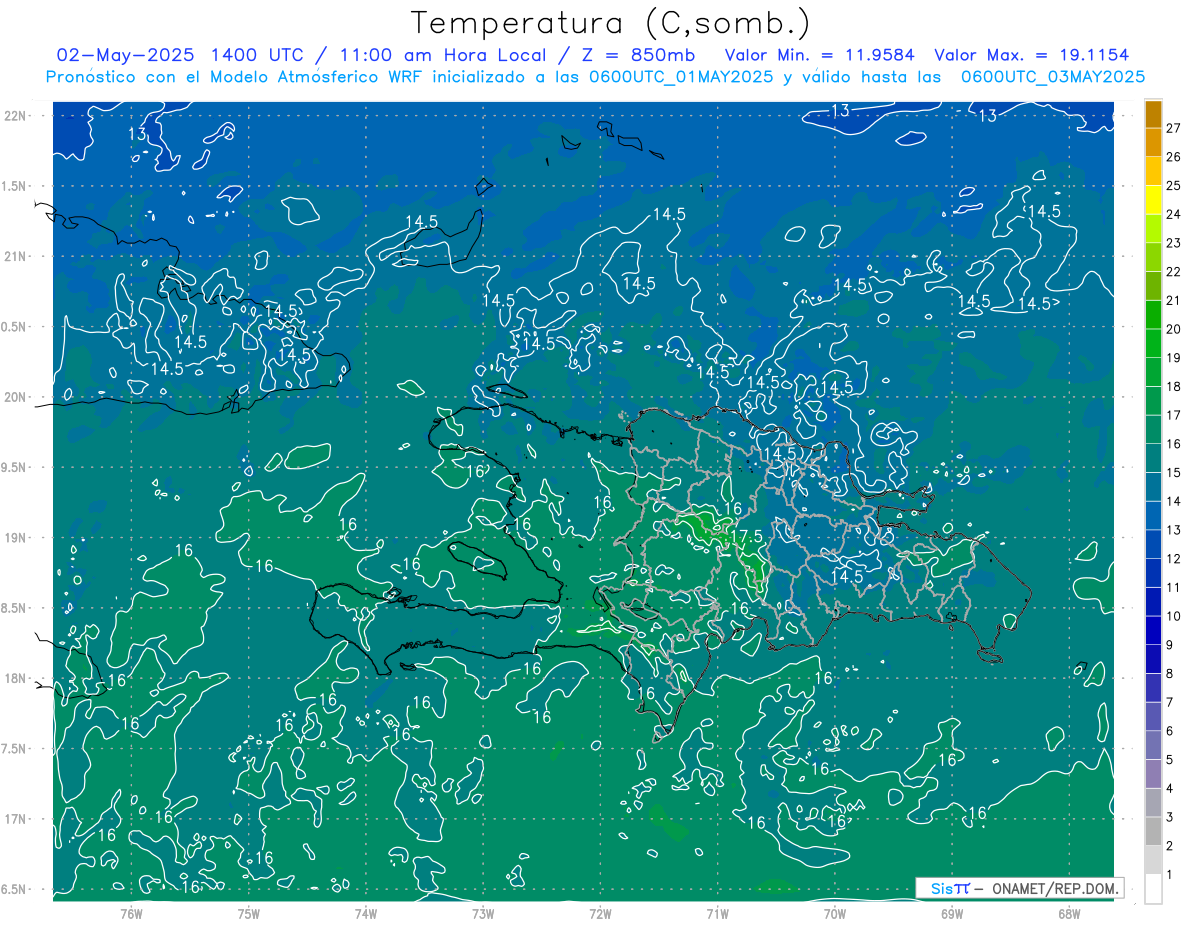
Task: Click the colorbar label 7
Action: tap(1170, 702)
